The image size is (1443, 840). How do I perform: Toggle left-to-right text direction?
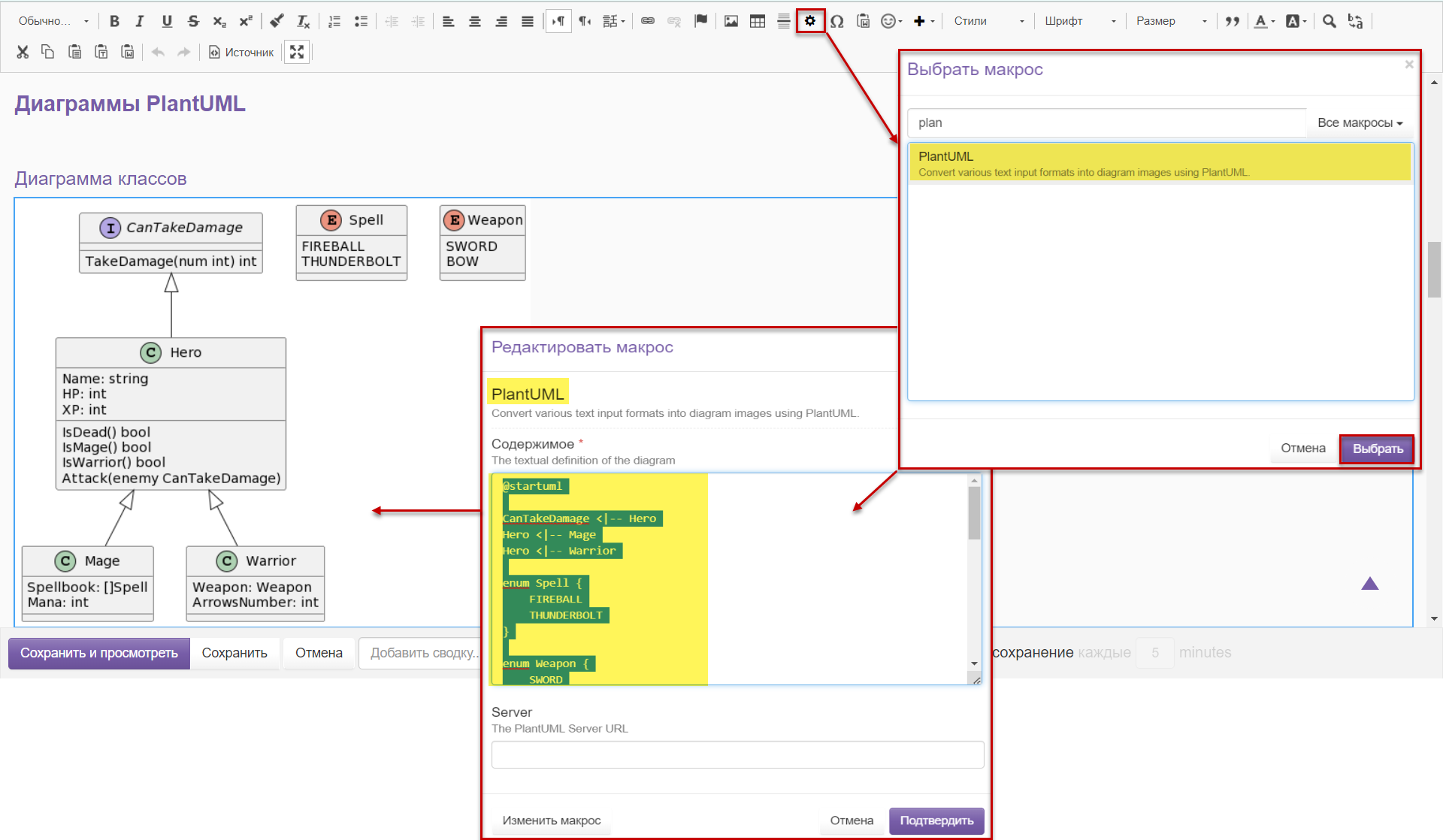click(x=558, y=21)
